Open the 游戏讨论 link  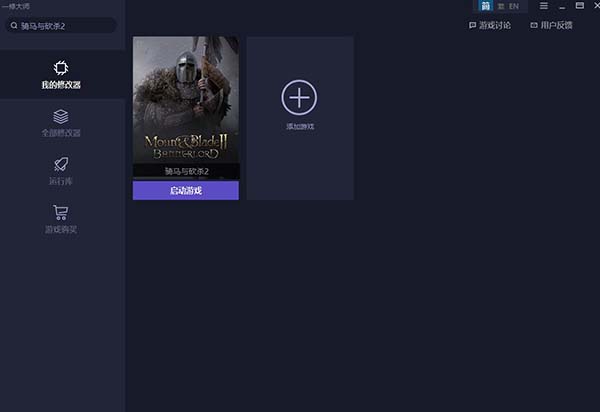coord(490,25)
